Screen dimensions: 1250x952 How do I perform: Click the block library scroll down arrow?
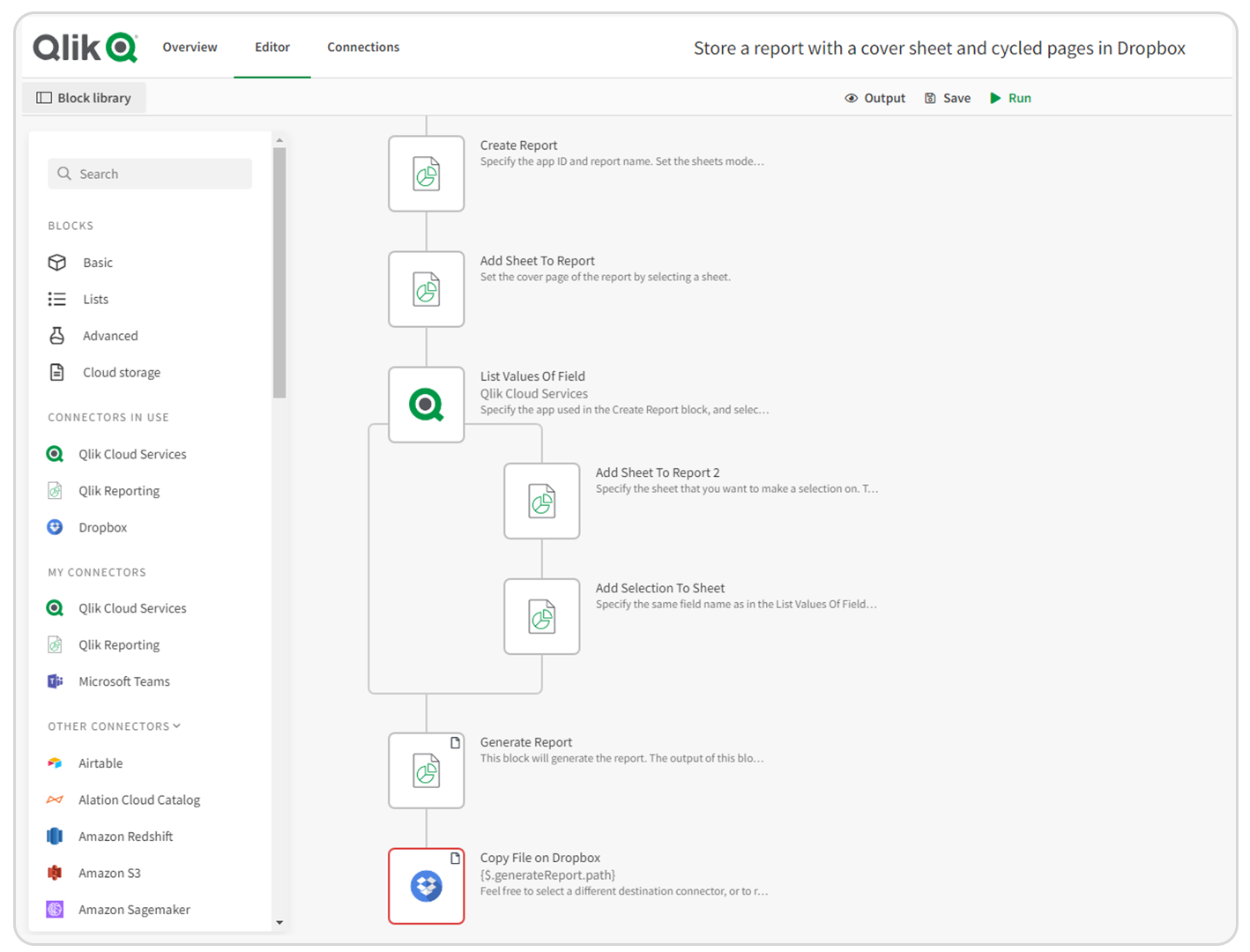pyautogui.click(x=279, y=923)
